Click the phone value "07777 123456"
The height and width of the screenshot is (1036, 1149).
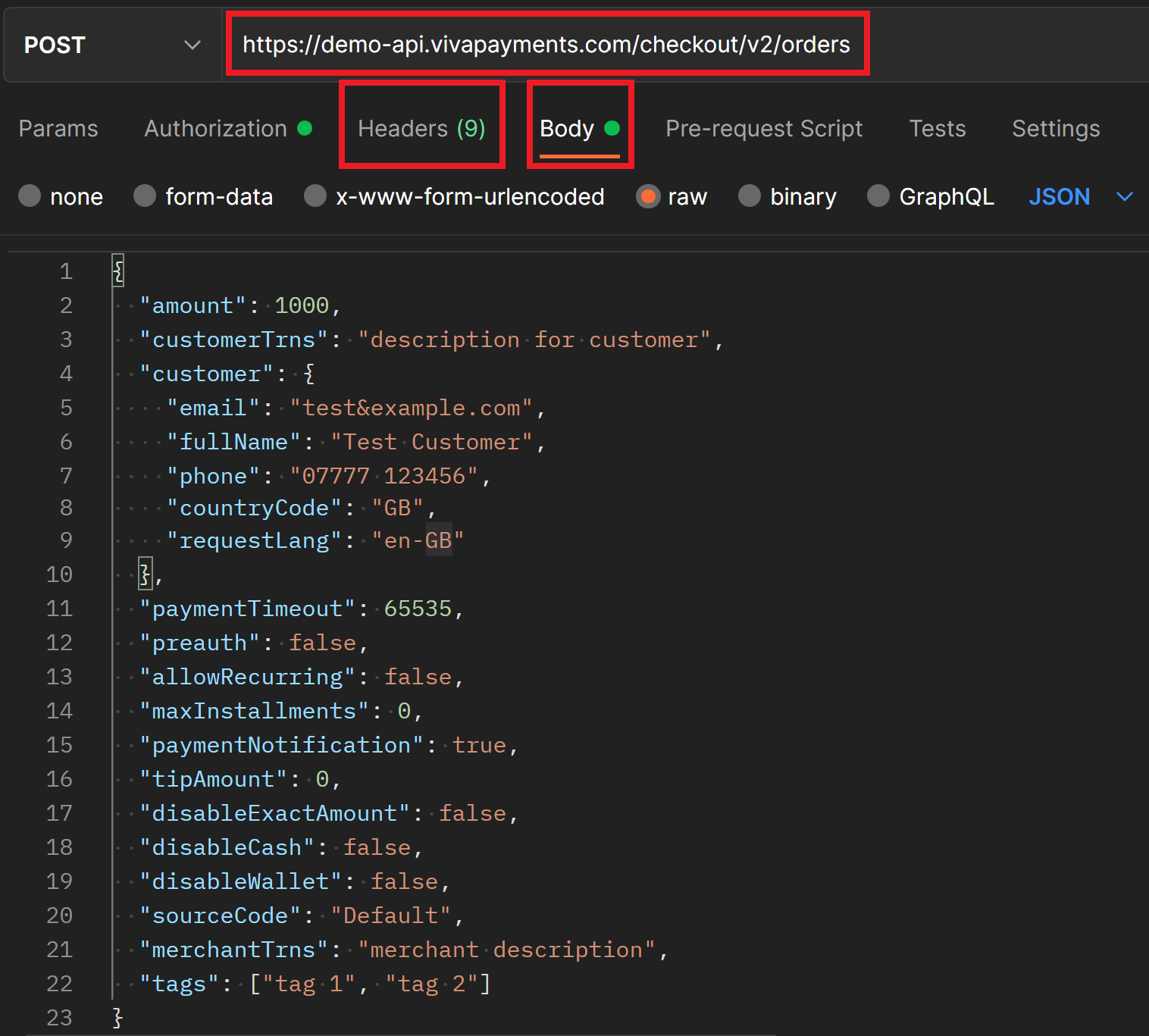[384, 476]
